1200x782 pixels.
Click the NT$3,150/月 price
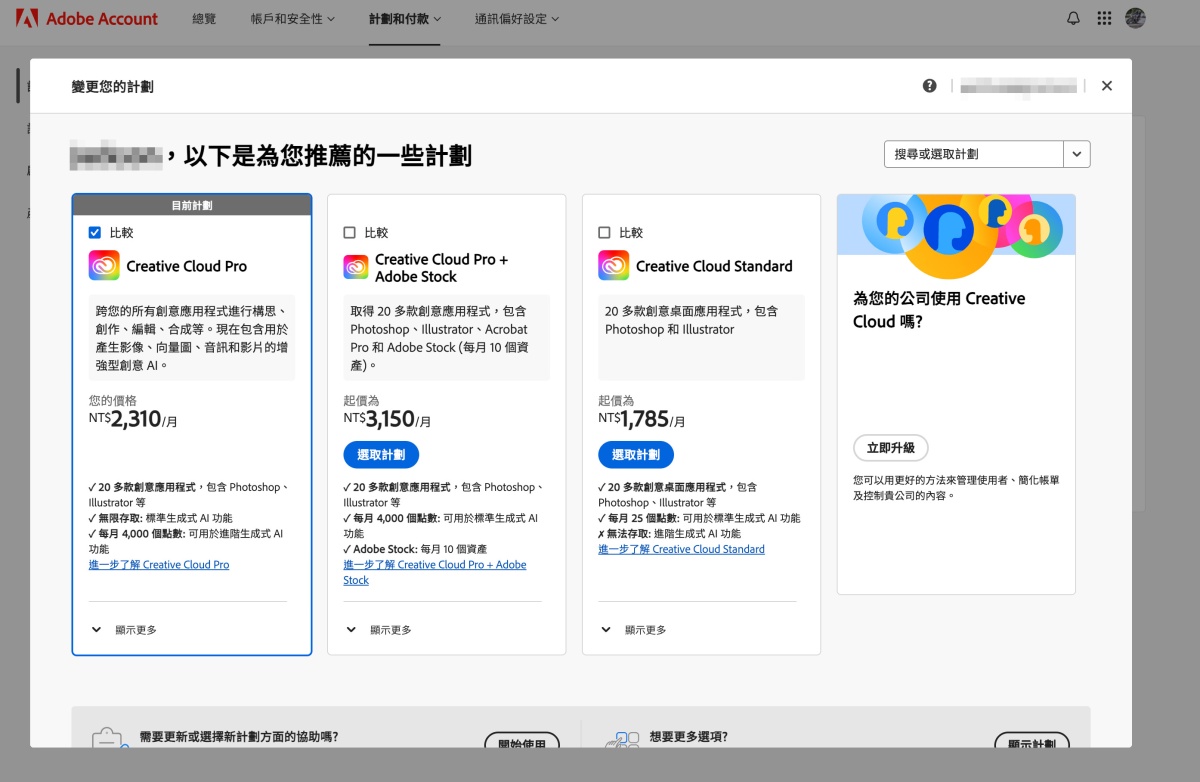(388, 419)
